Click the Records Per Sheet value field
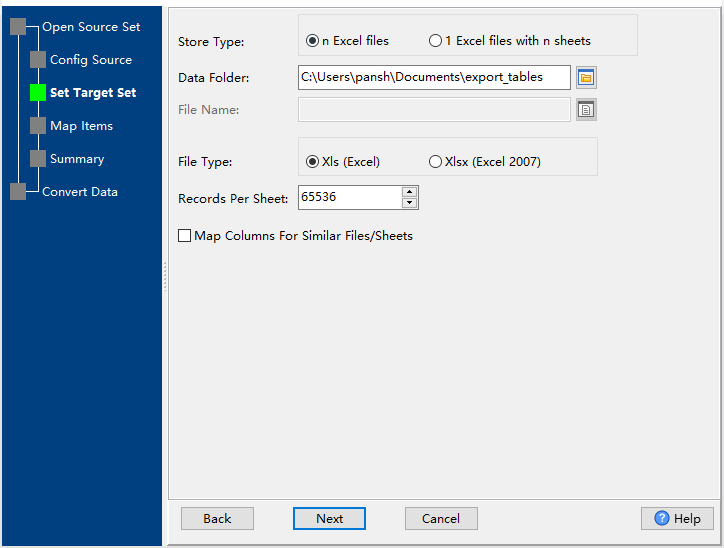The width and height of the screenshot is (724, 548). coord(350,198)
